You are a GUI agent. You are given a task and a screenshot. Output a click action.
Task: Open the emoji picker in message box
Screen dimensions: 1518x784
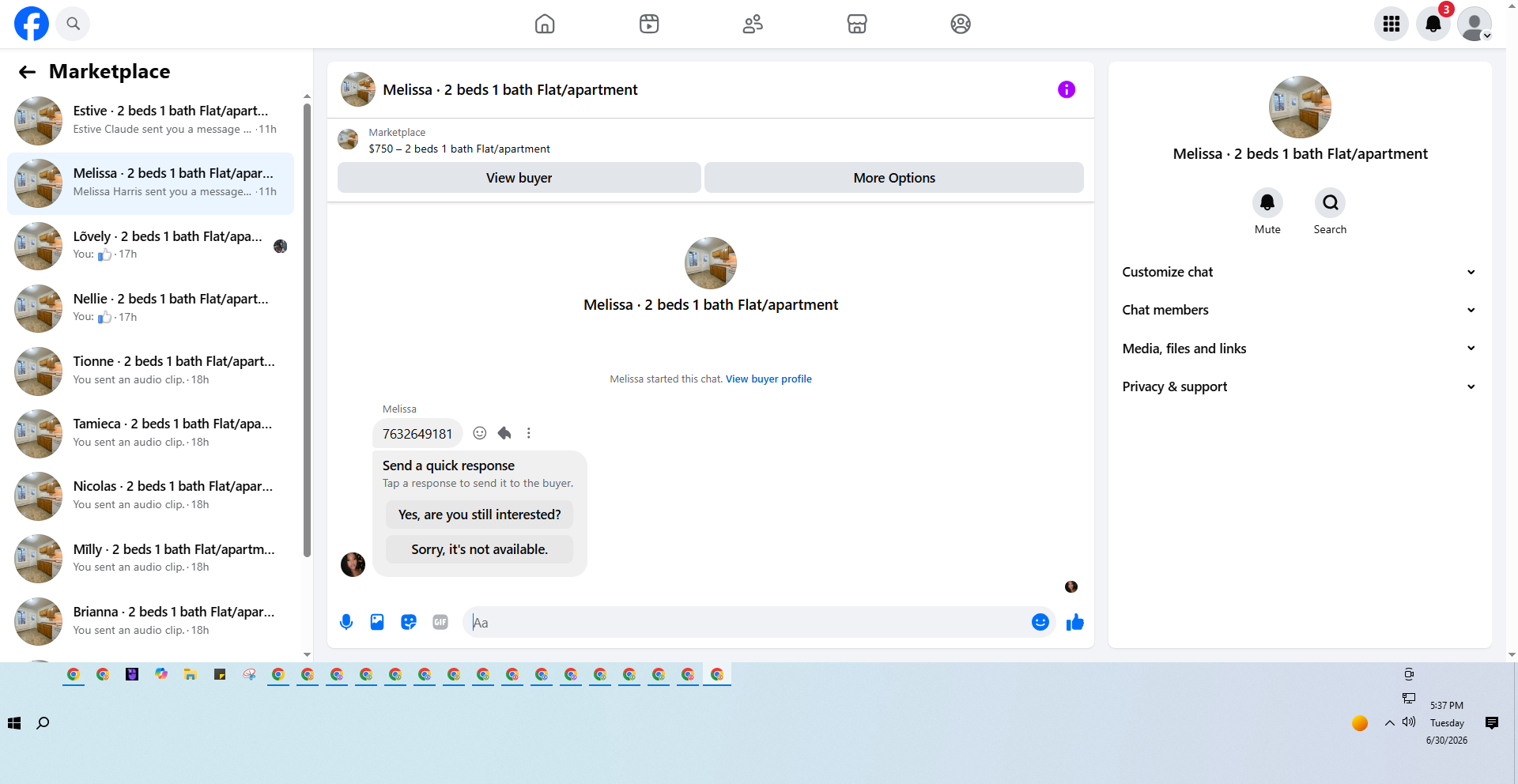coord(1040,623)
